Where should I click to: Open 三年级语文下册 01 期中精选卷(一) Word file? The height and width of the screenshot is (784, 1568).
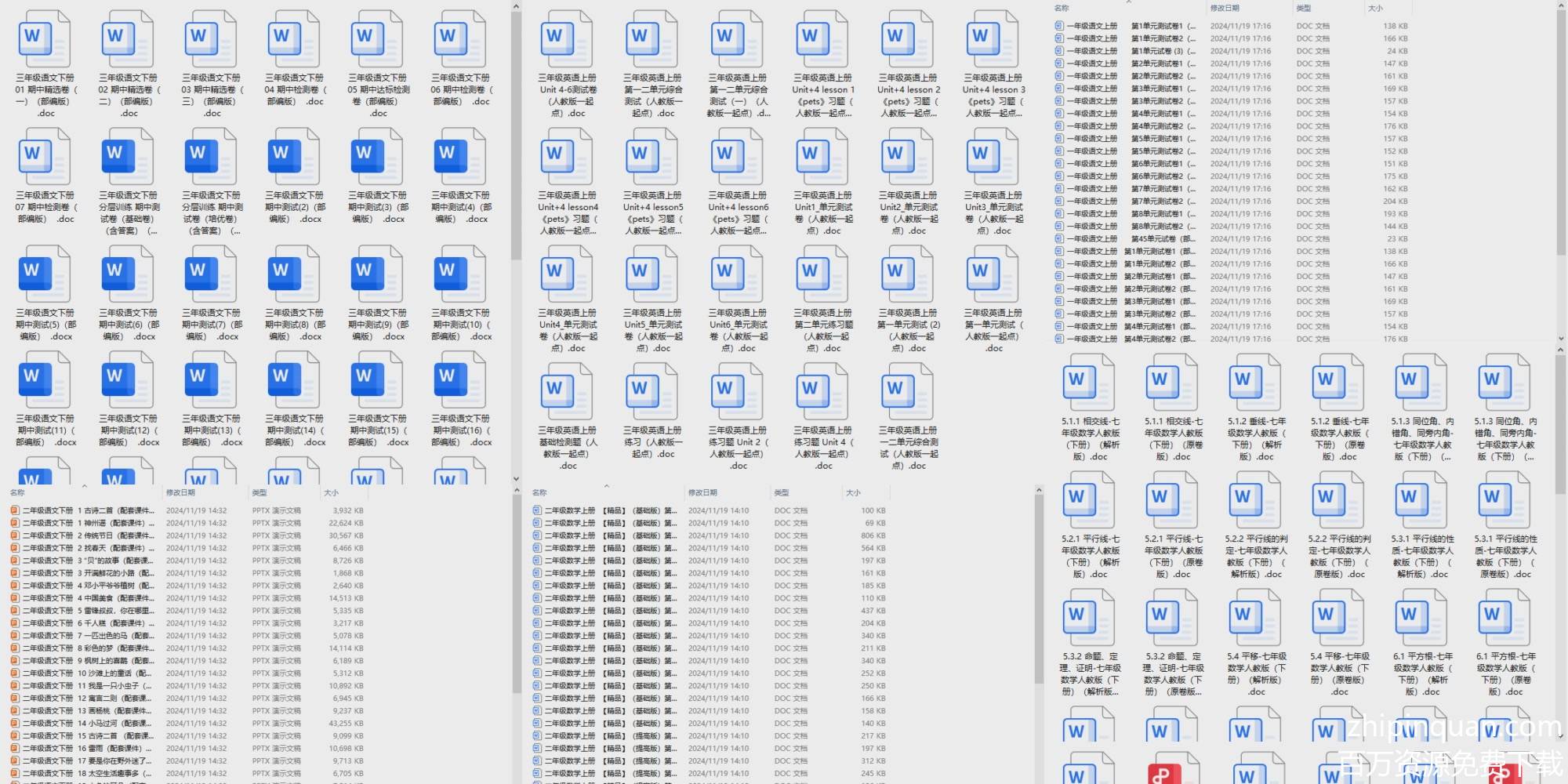click(x=45, y=39)
